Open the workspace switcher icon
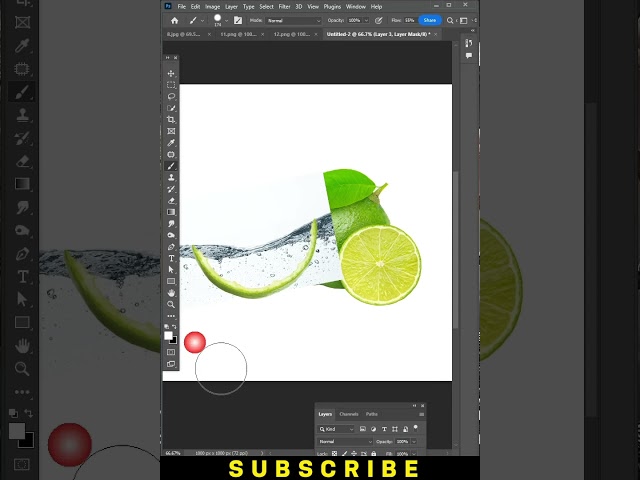The height and width of the screenshot is (480, 640). pyautogui.click(x=464, y=20)
